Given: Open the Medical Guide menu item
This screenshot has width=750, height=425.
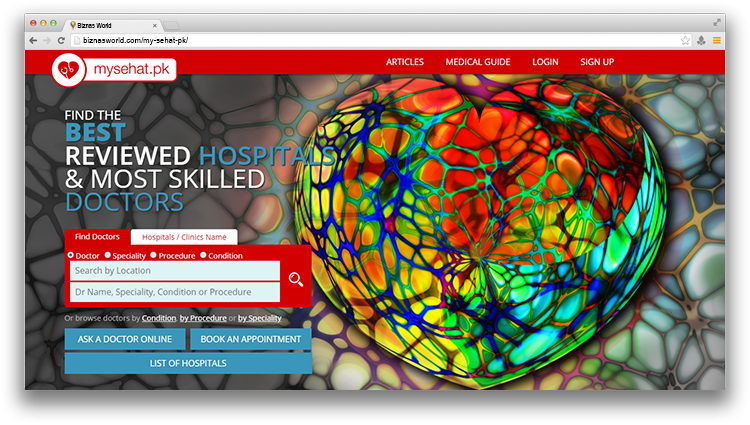Looking at the screenshot, I should tap(476, 62).
